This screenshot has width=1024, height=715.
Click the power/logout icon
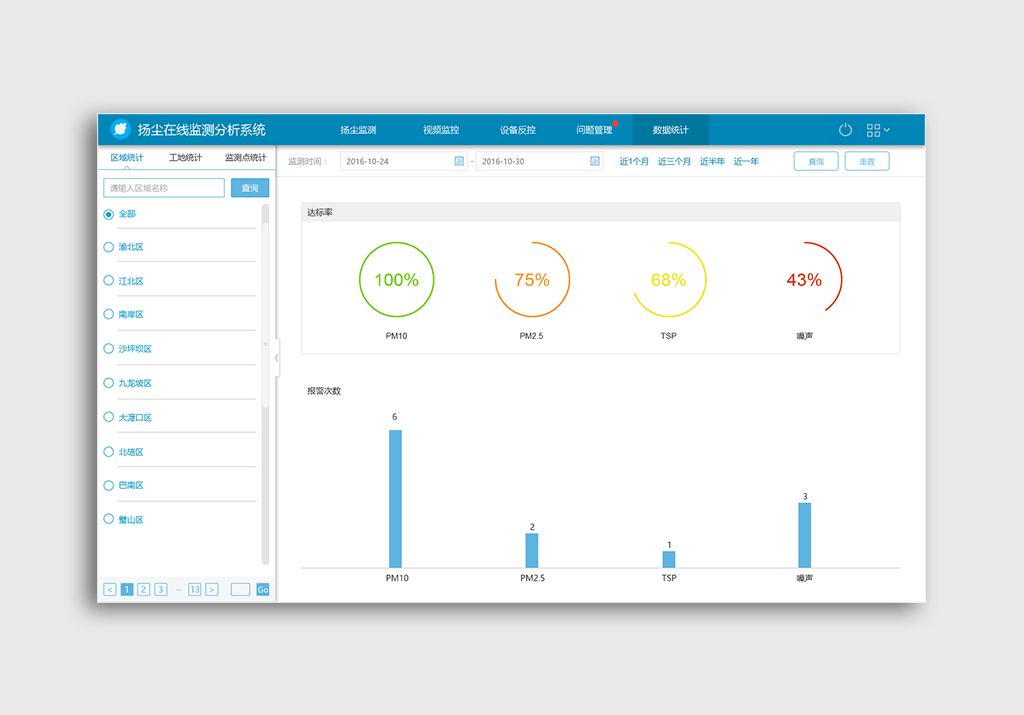click(x=845, y=130)
